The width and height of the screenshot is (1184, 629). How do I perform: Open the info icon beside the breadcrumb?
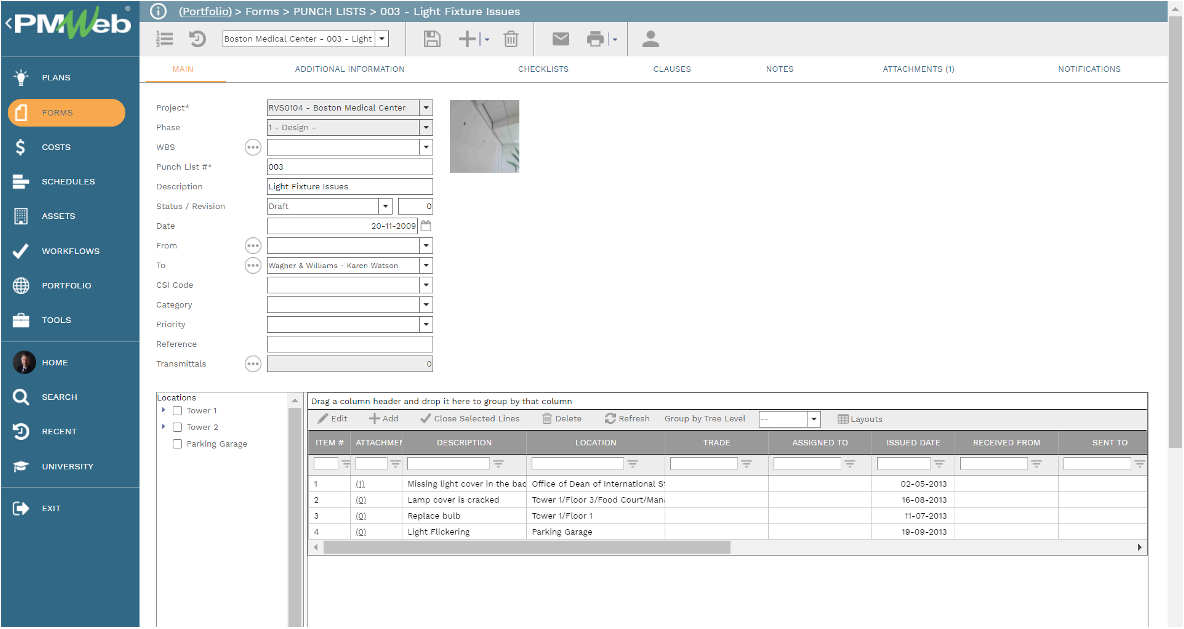(x=158, y=11)
